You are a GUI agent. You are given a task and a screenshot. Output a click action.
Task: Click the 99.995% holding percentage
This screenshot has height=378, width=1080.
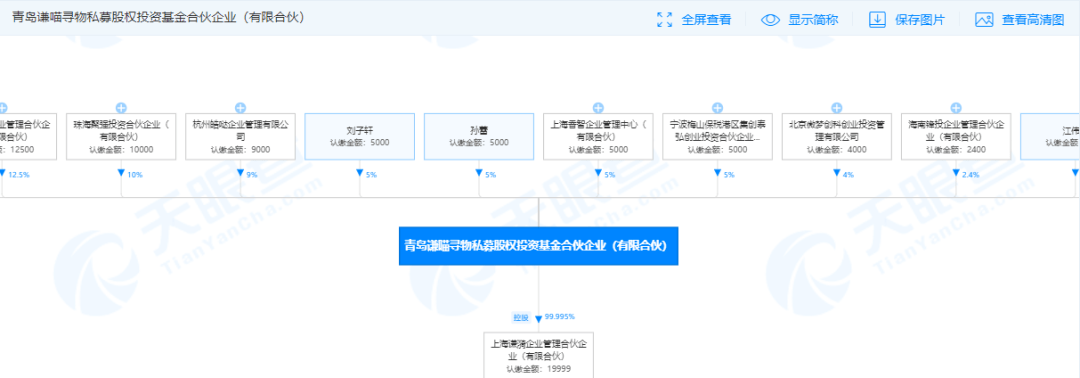coord(559,317)
